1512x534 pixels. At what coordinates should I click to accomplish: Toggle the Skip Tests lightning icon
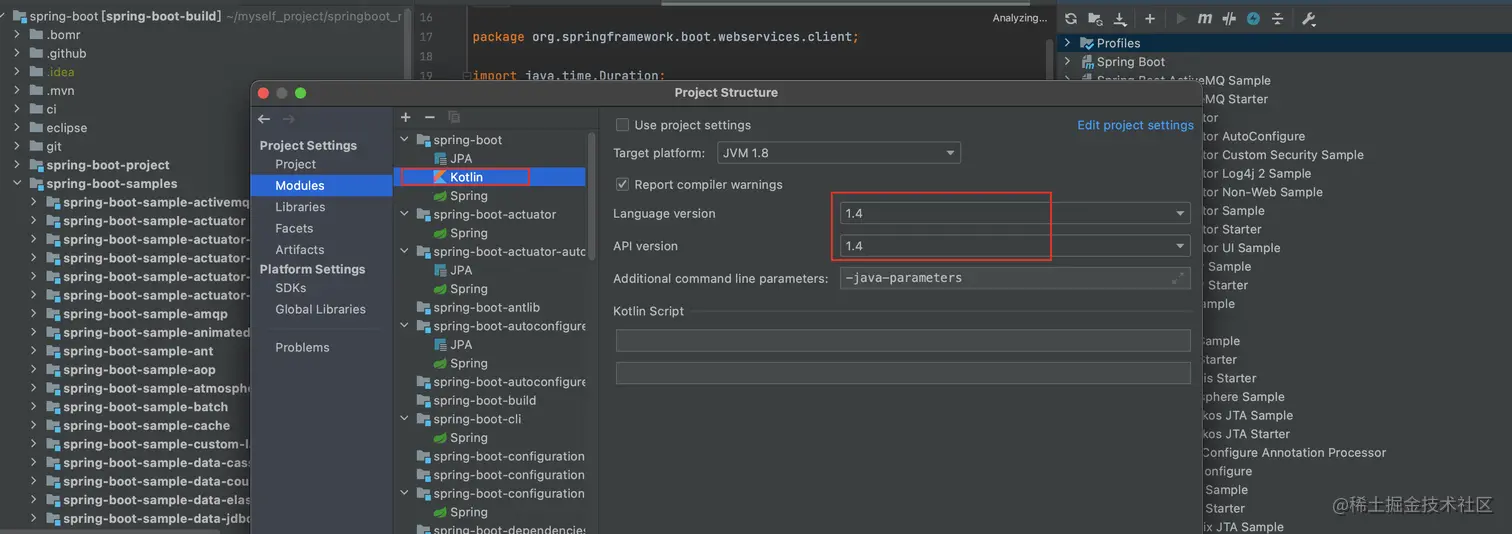1253,19
